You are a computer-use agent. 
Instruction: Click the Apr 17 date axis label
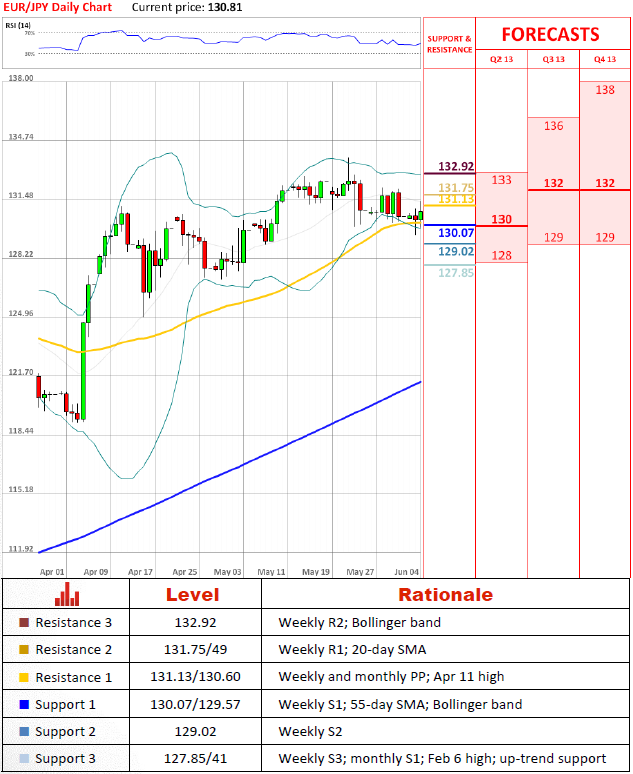coord(140,572)
